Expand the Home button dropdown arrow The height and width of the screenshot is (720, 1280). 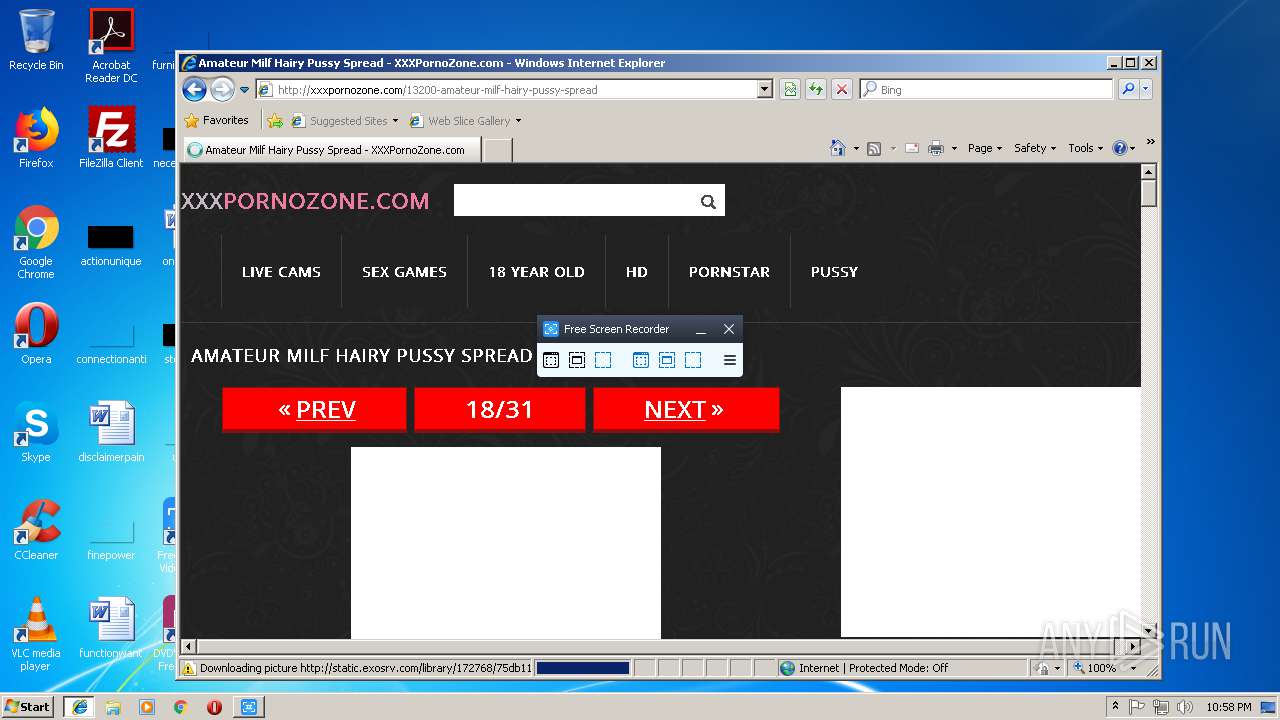click(x=856, y=148)
